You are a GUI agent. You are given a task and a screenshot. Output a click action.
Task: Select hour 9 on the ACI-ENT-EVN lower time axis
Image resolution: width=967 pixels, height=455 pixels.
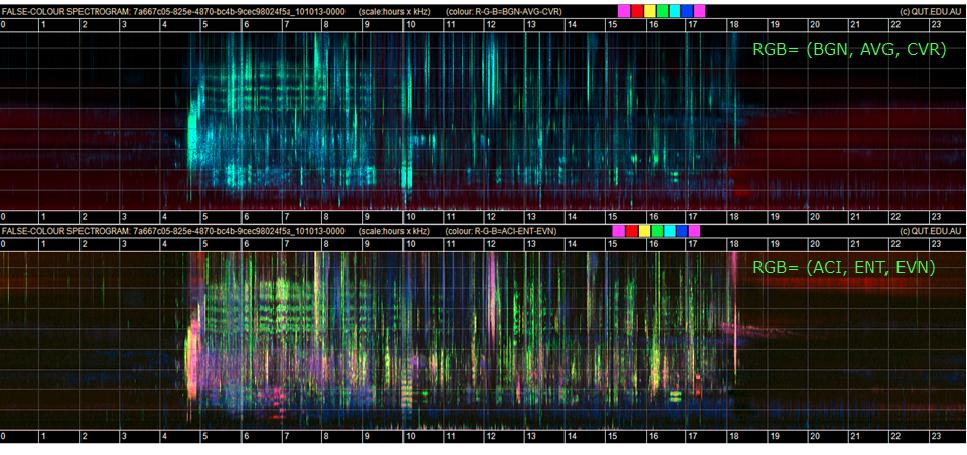point(368,436)
